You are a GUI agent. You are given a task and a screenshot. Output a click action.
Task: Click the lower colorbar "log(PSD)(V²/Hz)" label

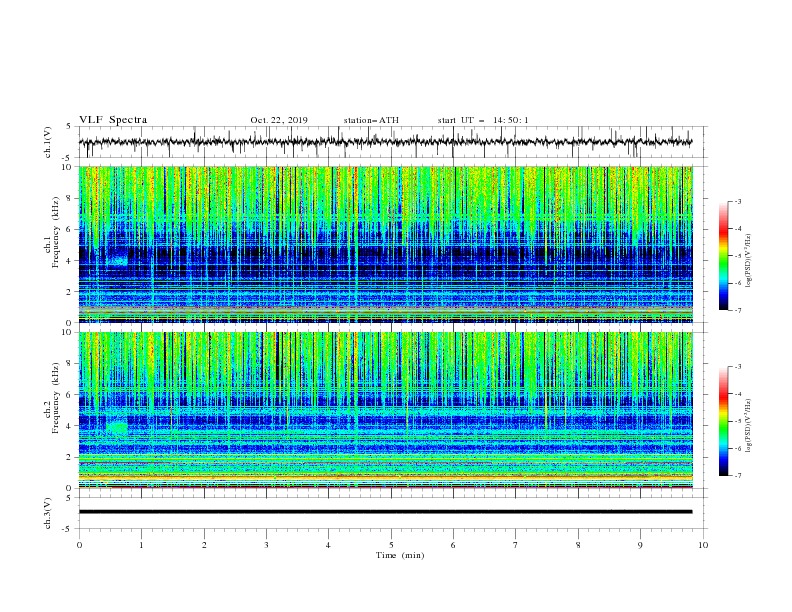[x=749, y=426]
